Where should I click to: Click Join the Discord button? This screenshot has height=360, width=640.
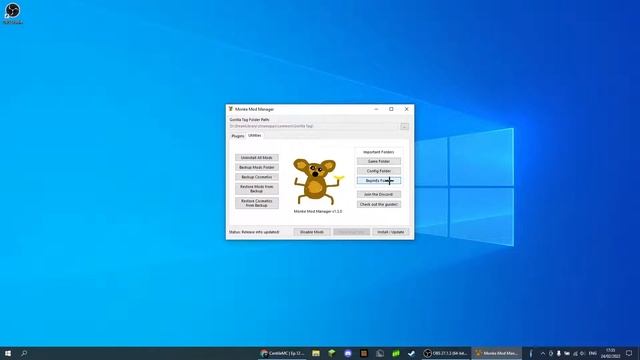[379, 194]
